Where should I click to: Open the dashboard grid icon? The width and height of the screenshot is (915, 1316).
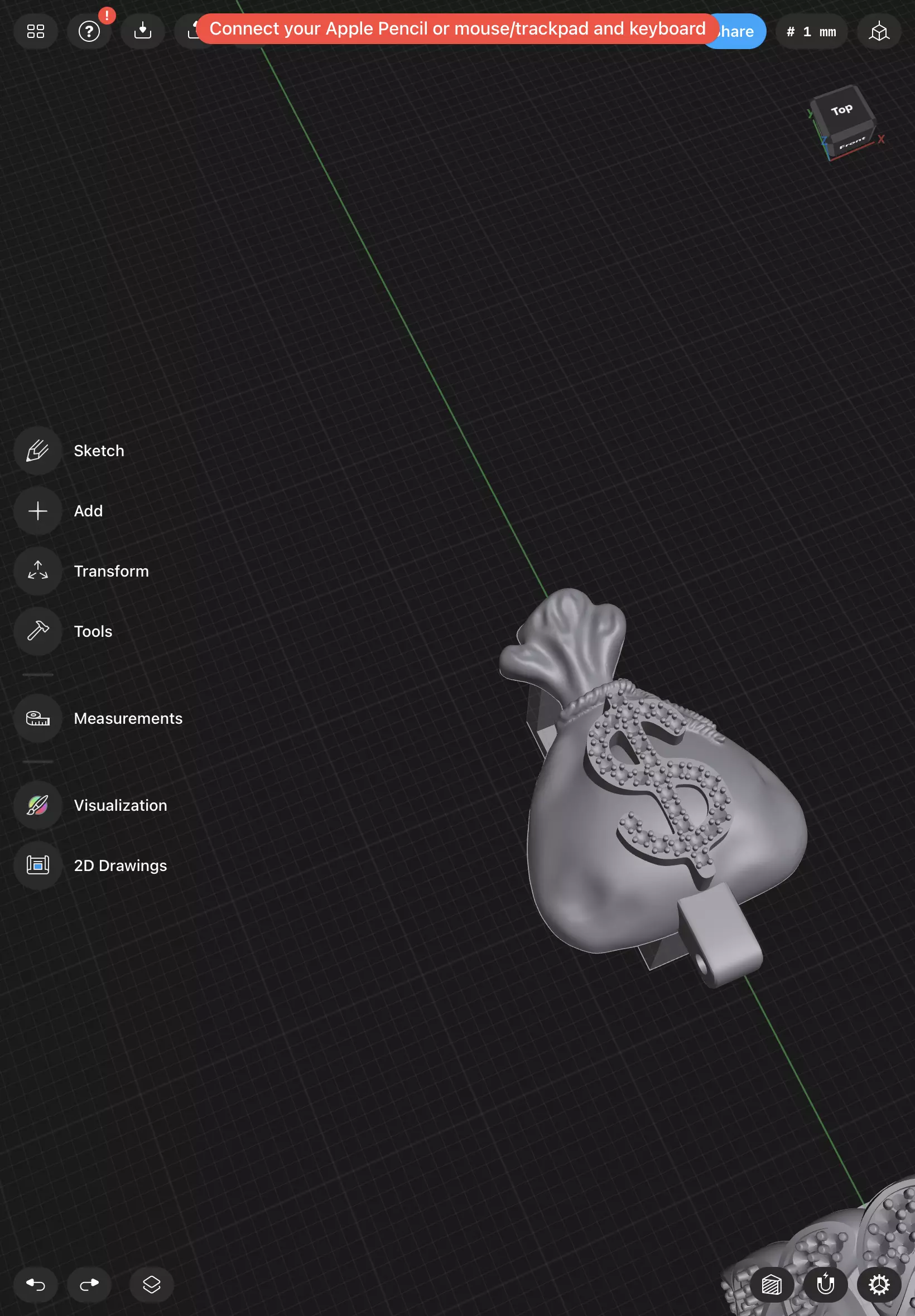click(x=36, y=32)
